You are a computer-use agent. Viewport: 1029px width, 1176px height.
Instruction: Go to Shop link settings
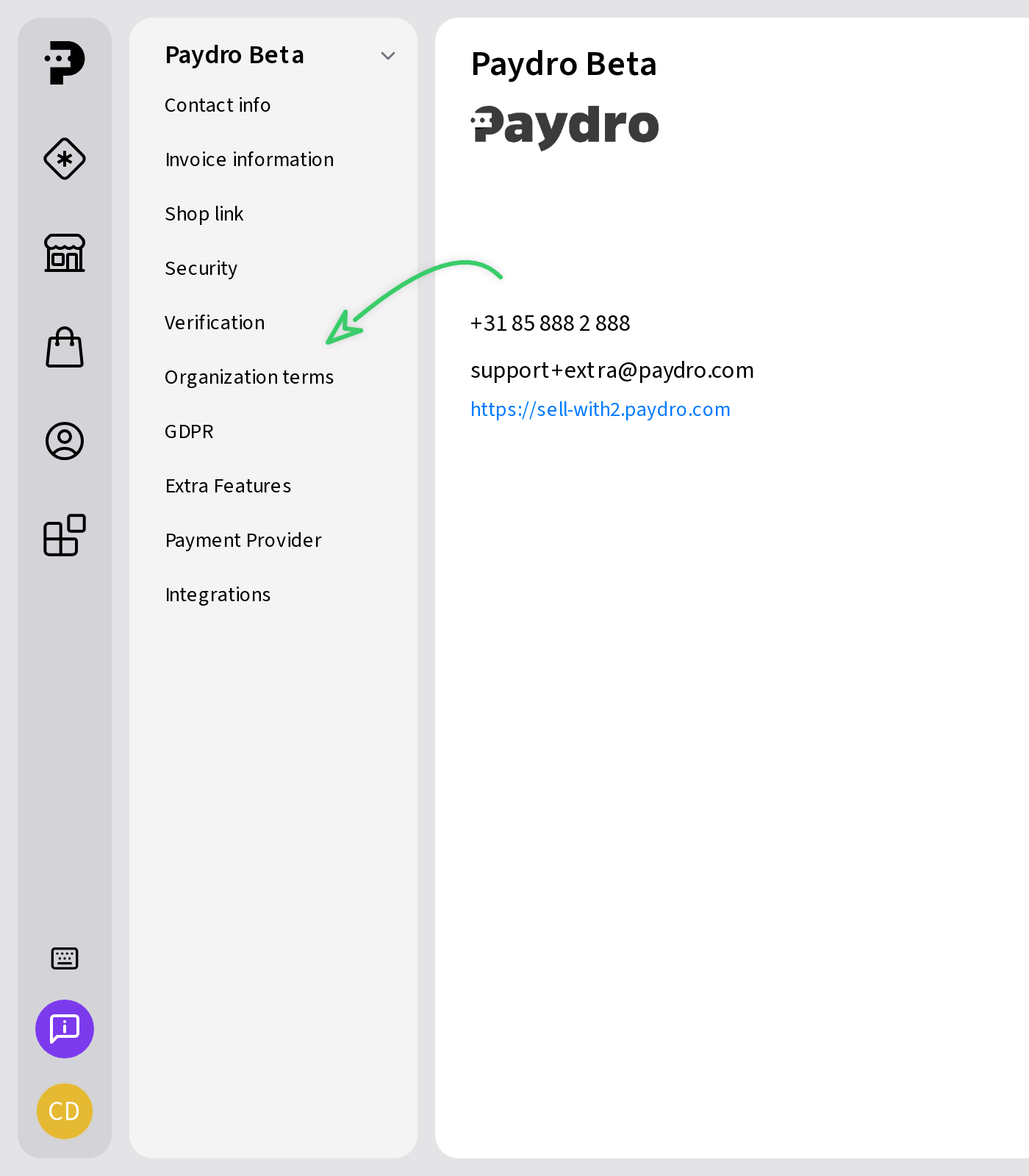pyautogui.click(x=204, y=214)
